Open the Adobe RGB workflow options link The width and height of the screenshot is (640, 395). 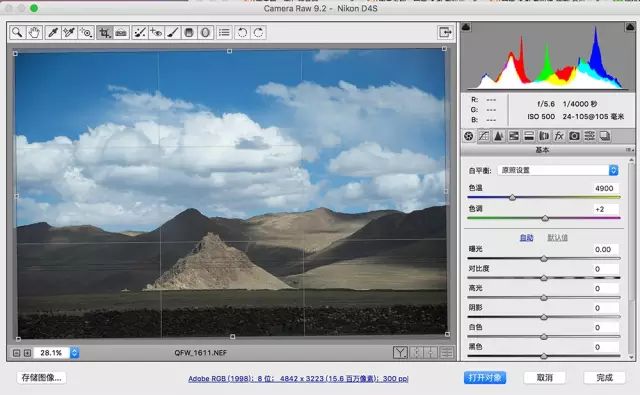298,379
